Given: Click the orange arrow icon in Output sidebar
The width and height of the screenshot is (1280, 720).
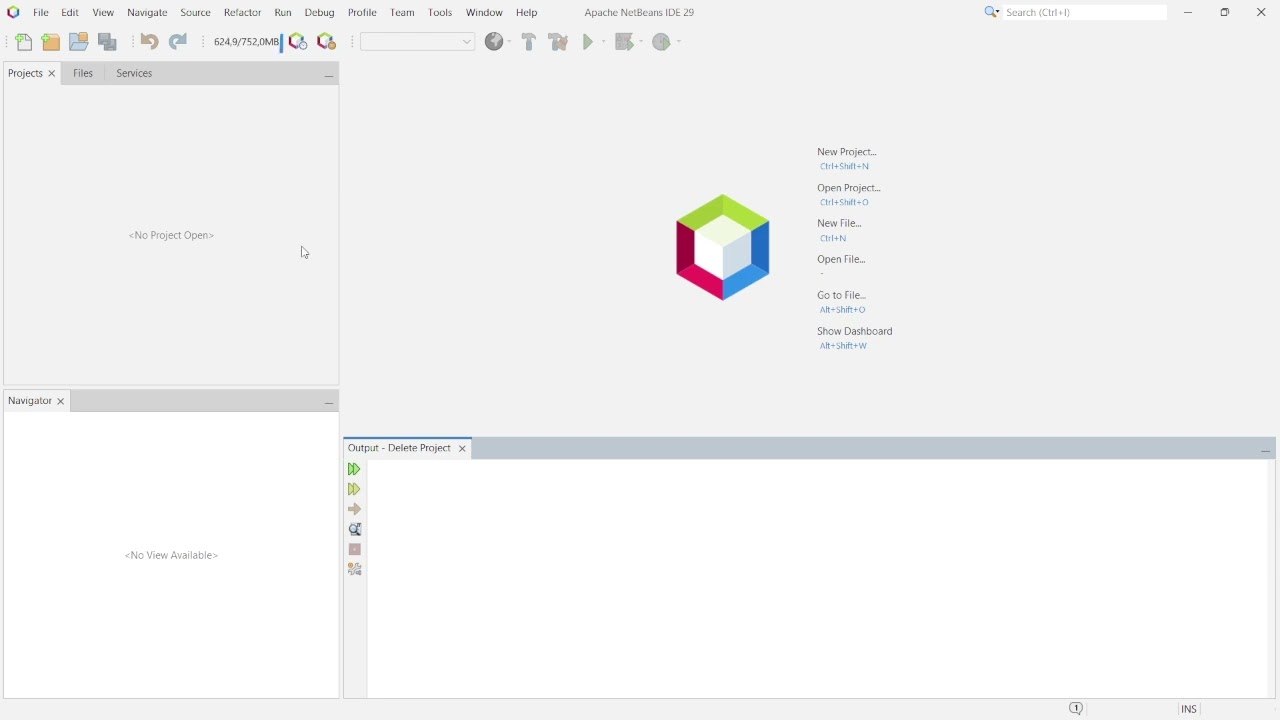Looking at the screenshot, I should (x=354, y=510).
